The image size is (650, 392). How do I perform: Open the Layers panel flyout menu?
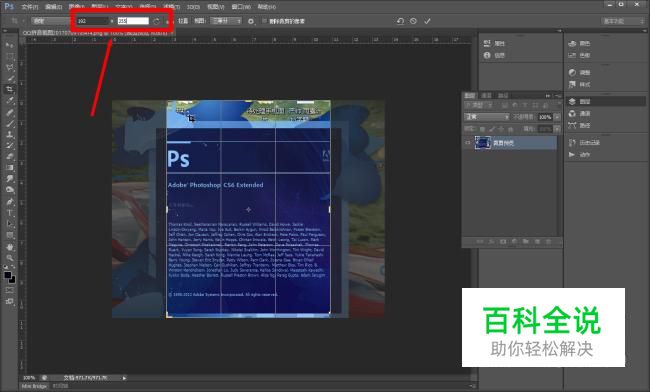[558, 95]
